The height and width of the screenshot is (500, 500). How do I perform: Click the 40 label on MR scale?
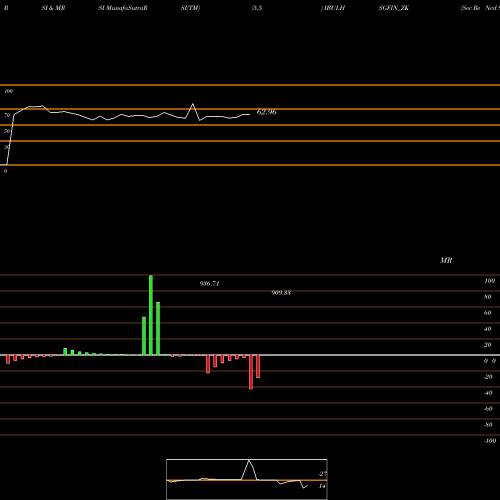487,329
